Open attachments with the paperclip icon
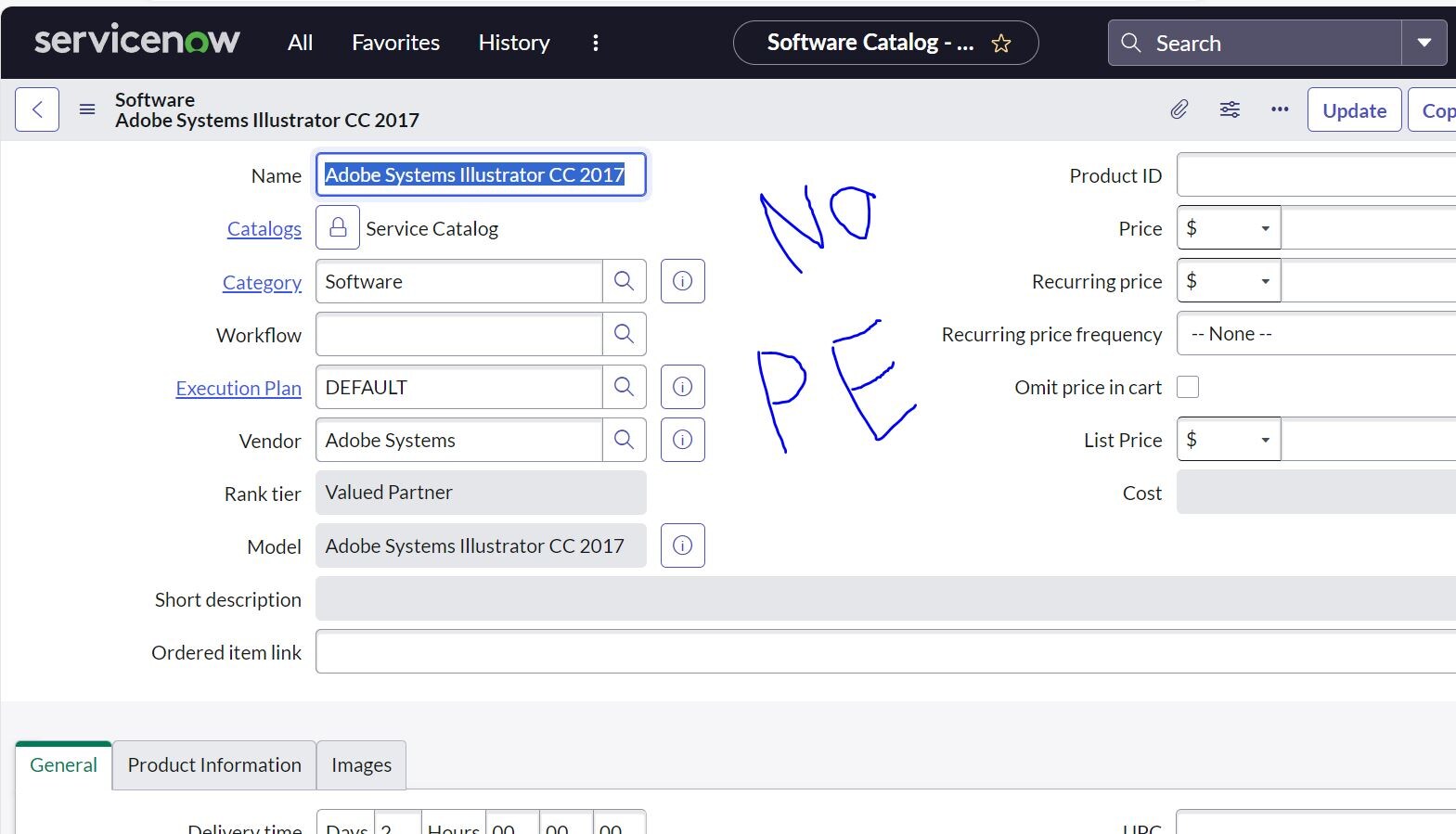 click(1179, 109)
